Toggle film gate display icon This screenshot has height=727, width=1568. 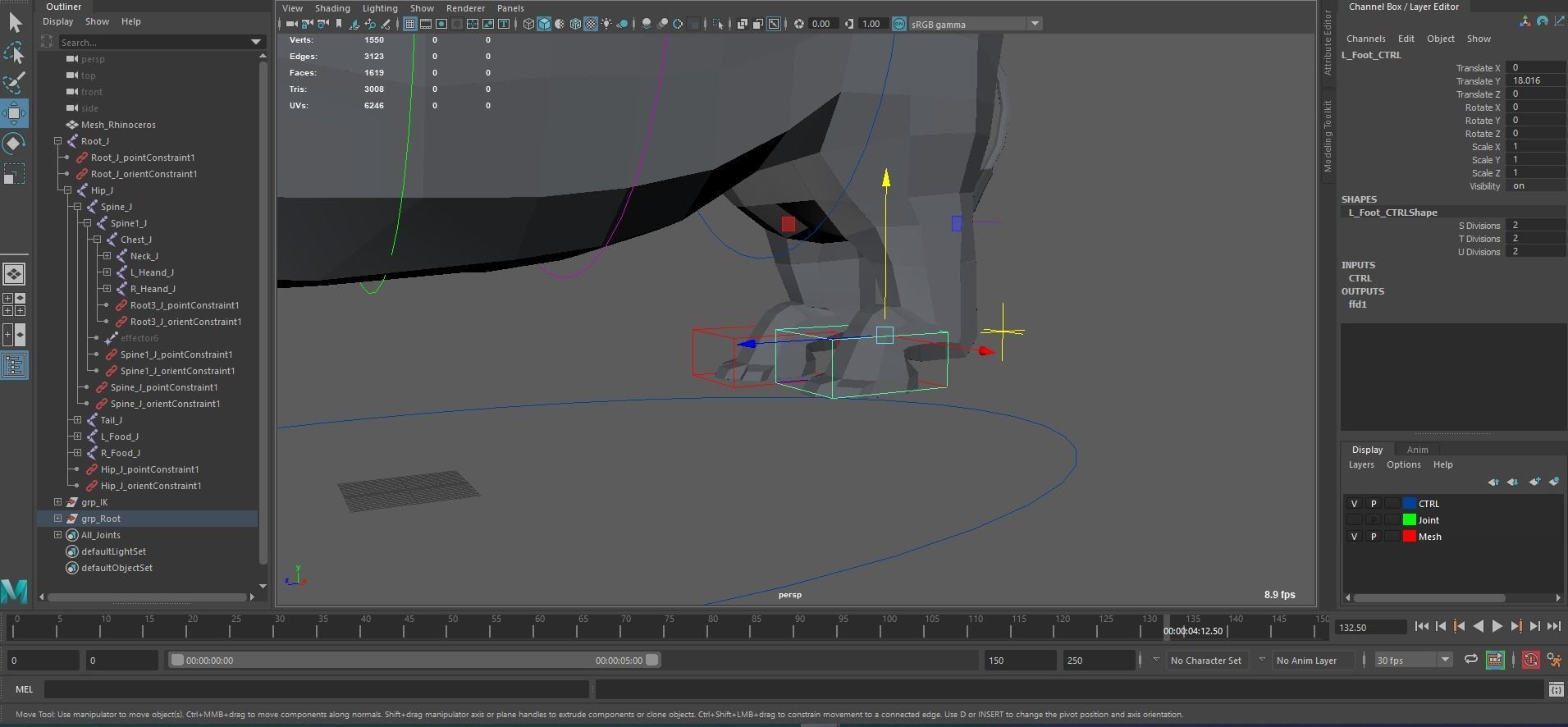tap(426, 24)
